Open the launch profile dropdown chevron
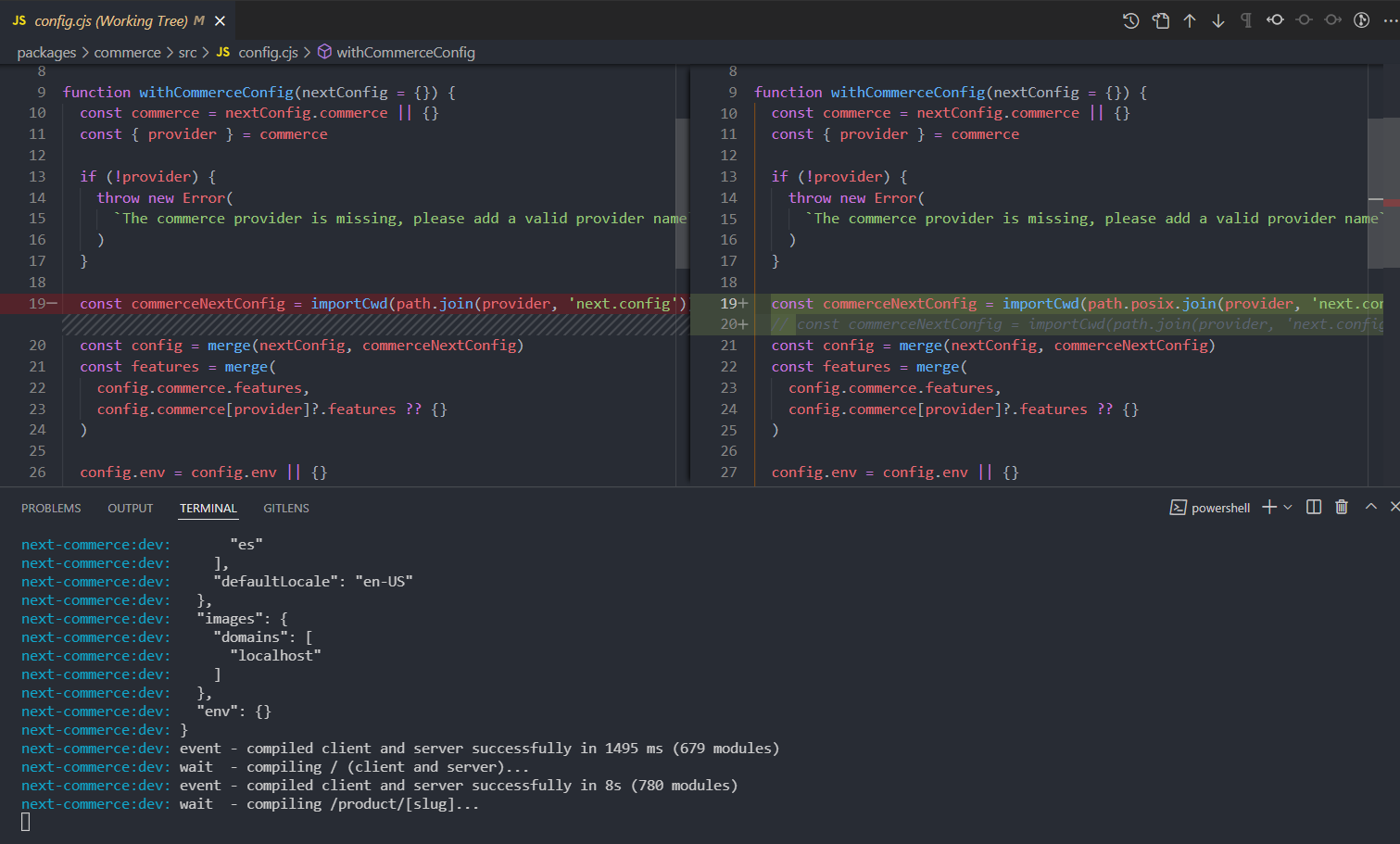This screenshot has height=844, width=1400. pos(1288,508)
